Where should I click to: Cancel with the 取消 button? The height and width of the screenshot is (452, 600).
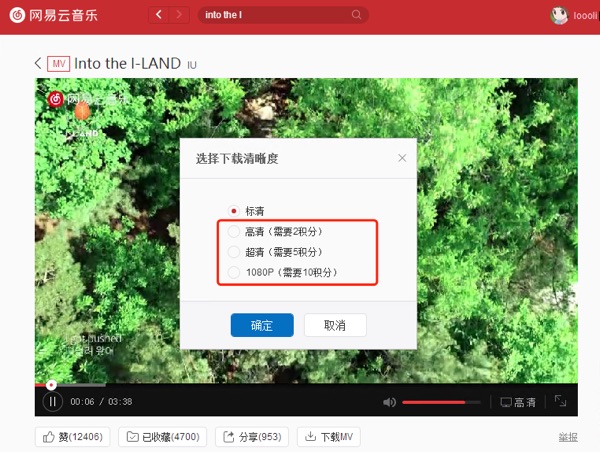click(x=335, y=325)
